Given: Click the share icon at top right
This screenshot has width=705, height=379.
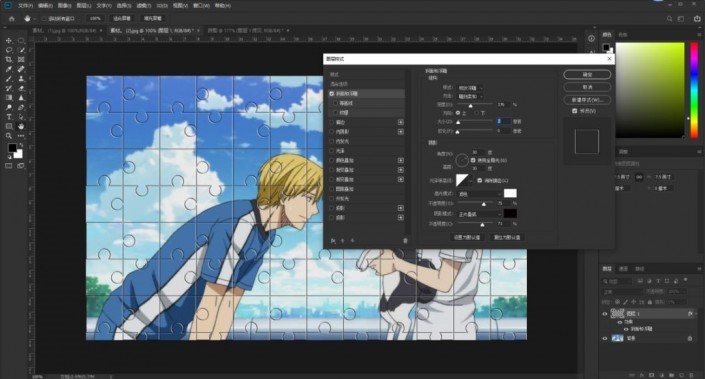Looking at the screenshot, I should 697,18.
